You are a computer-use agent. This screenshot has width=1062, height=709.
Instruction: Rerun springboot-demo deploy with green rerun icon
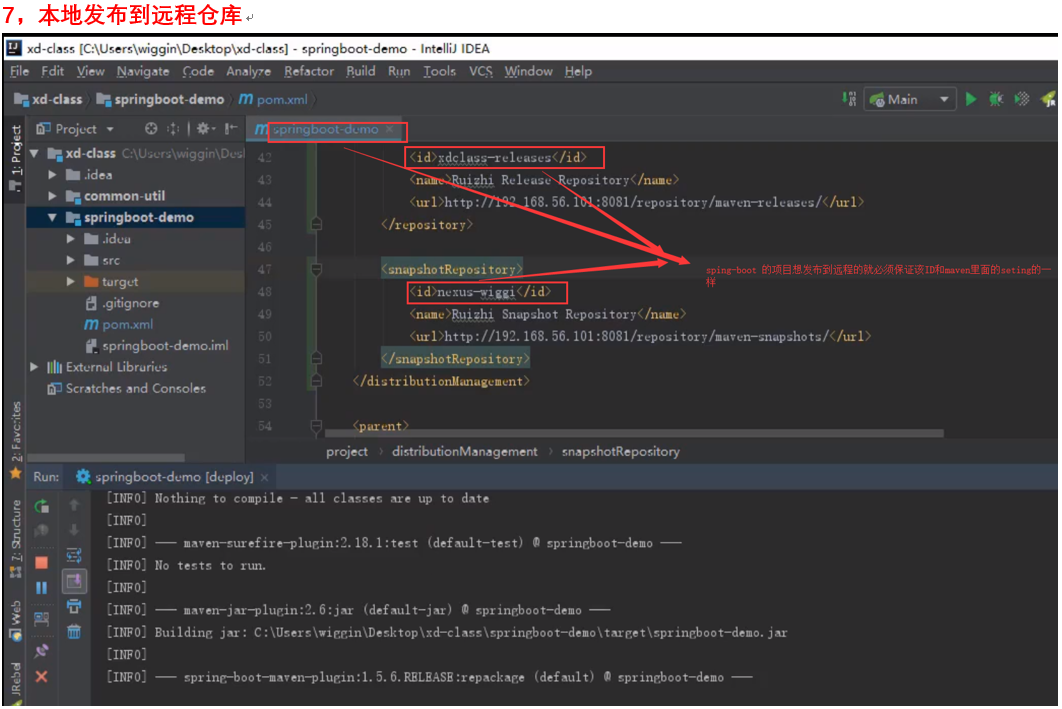42,506
